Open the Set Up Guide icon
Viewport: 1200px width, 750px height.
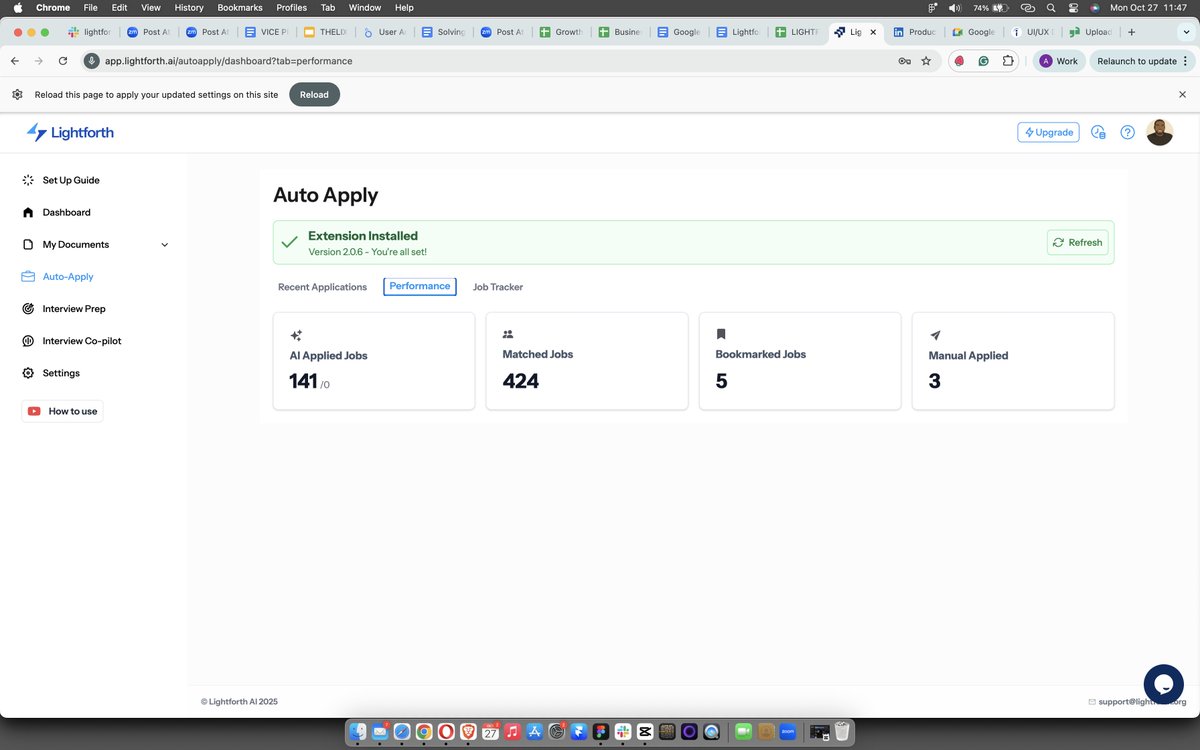tap(28, 180)
